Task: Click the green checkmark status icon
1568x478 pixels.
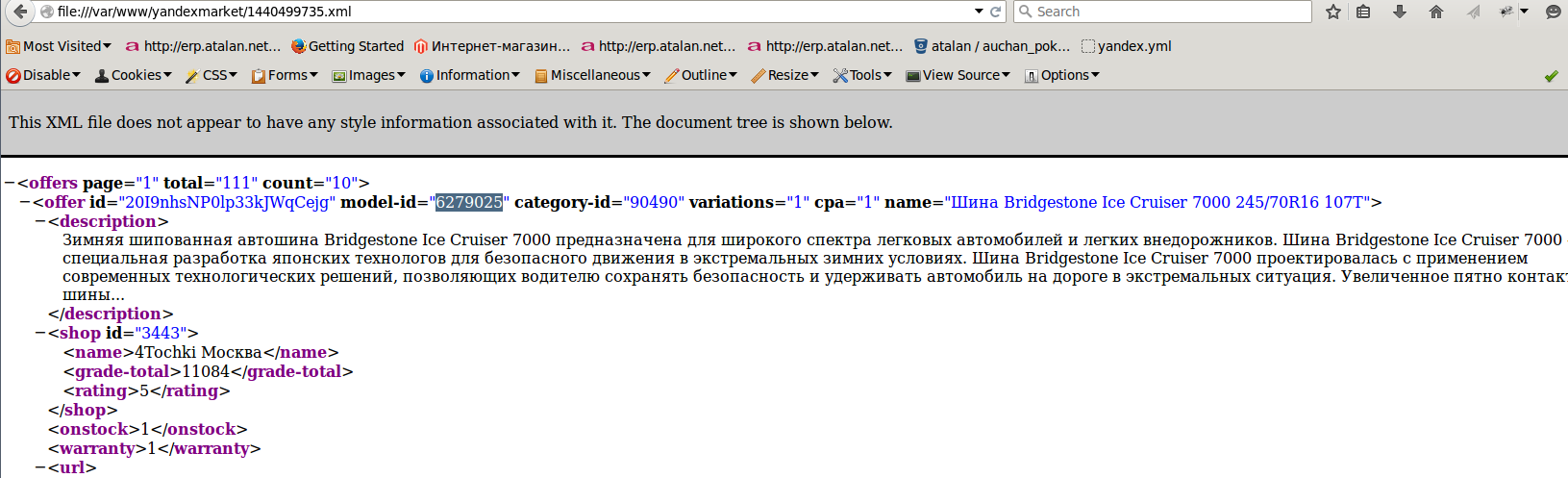Action: click(x=1551, y=76)
